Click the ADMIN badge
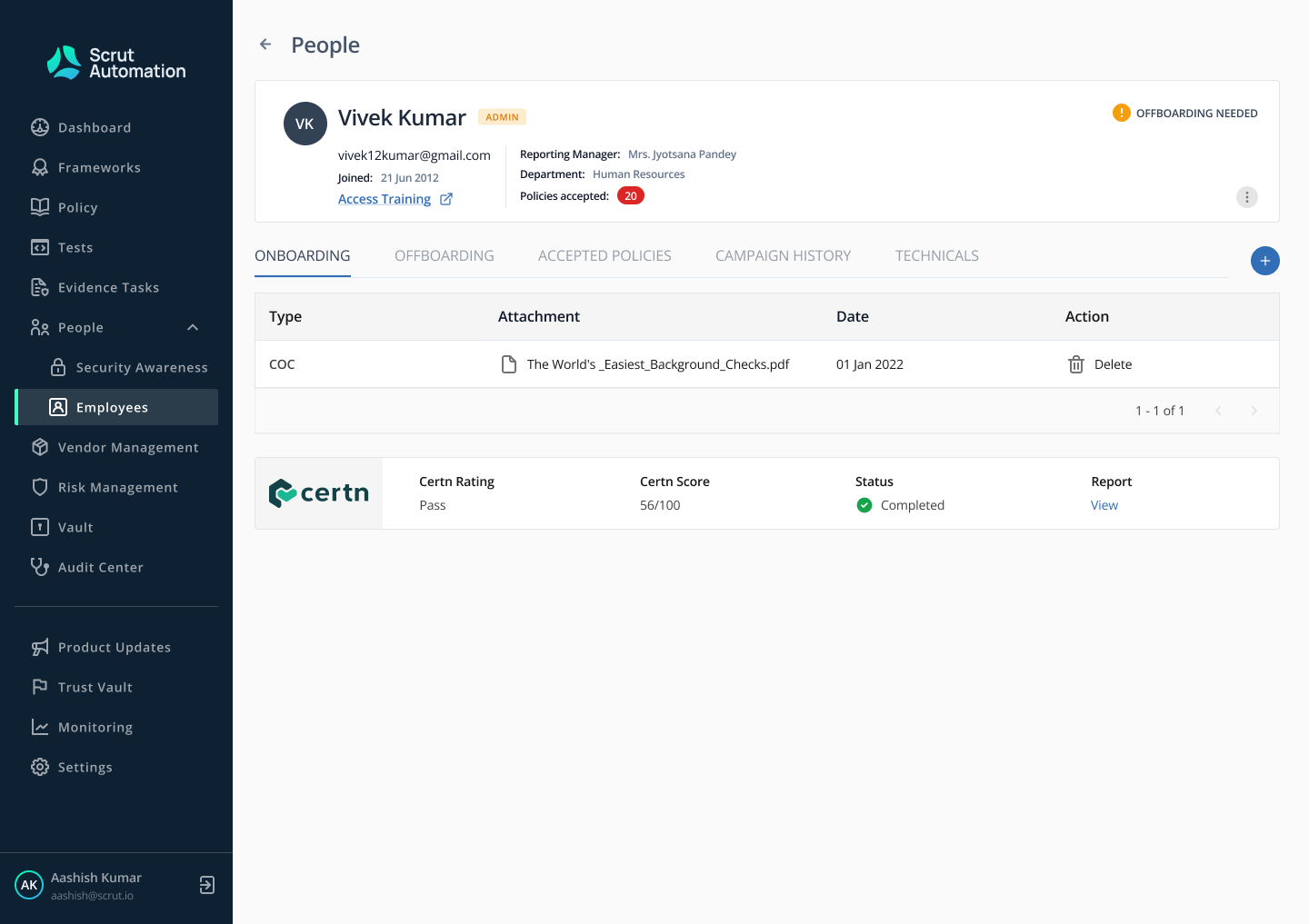The image size is (1309, 924). coord(502,117)
